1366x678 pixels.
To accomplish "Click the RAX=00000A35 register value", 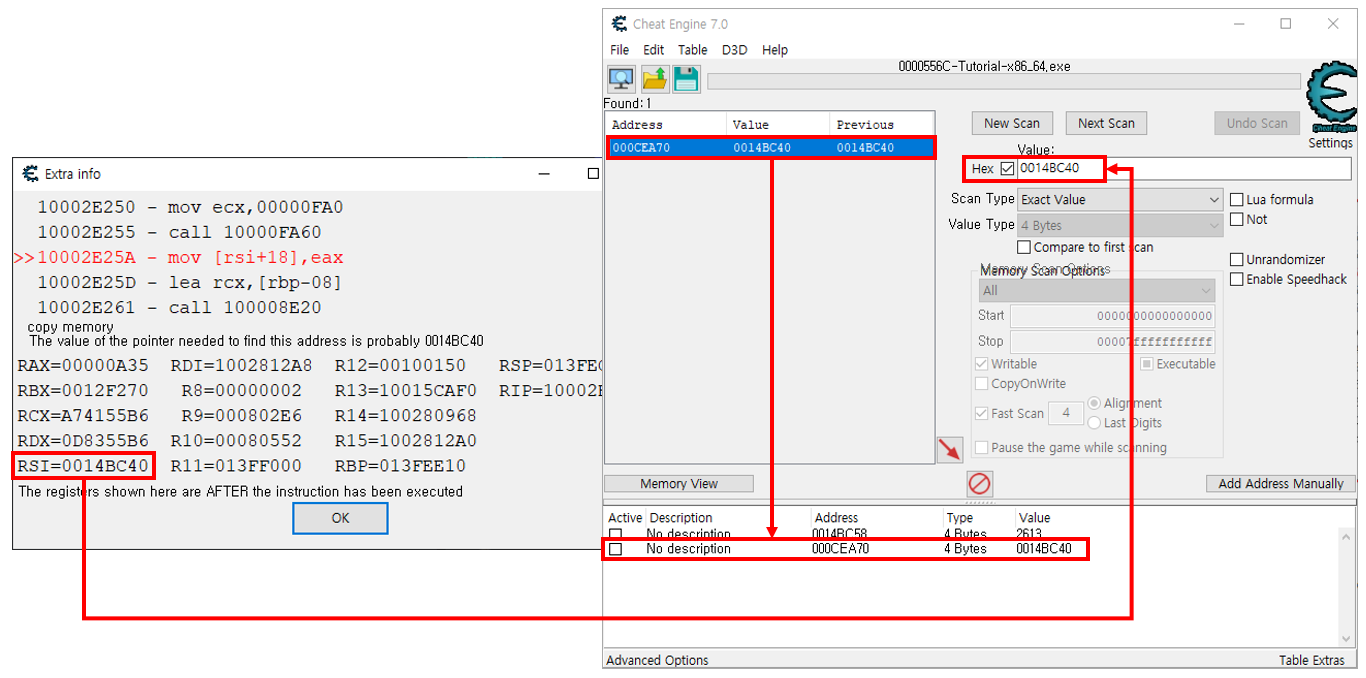I will click(83, 365).
